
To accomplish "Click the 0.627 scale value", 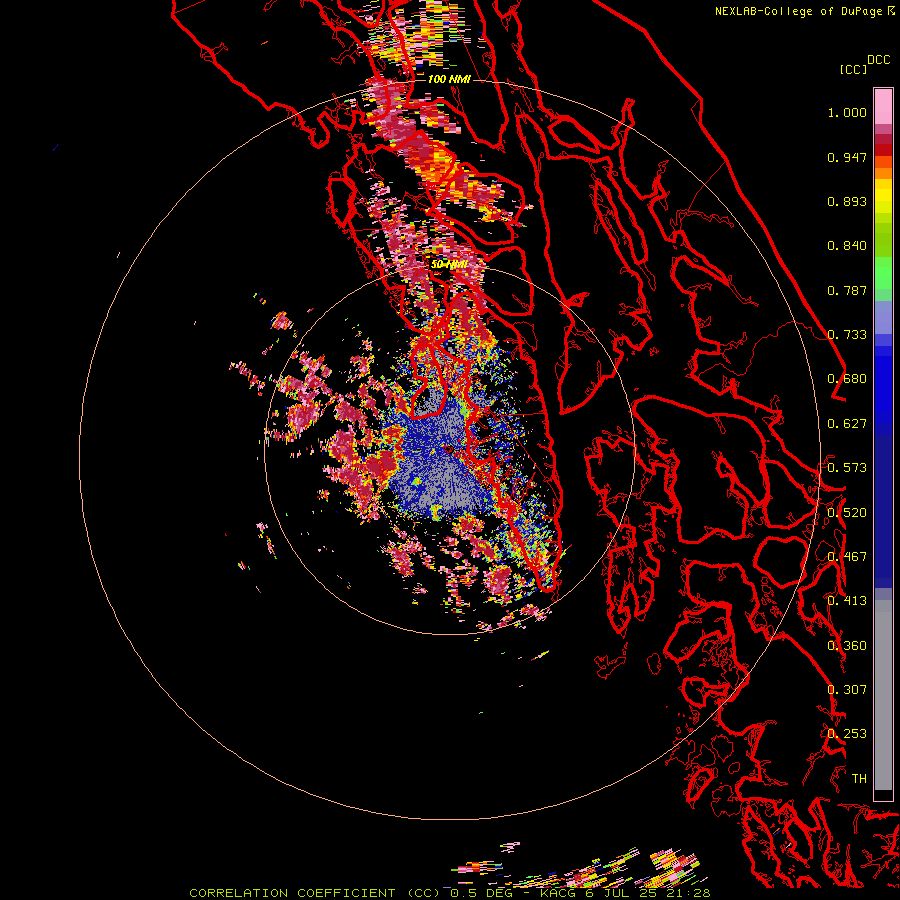I will [x=847, y=424].
